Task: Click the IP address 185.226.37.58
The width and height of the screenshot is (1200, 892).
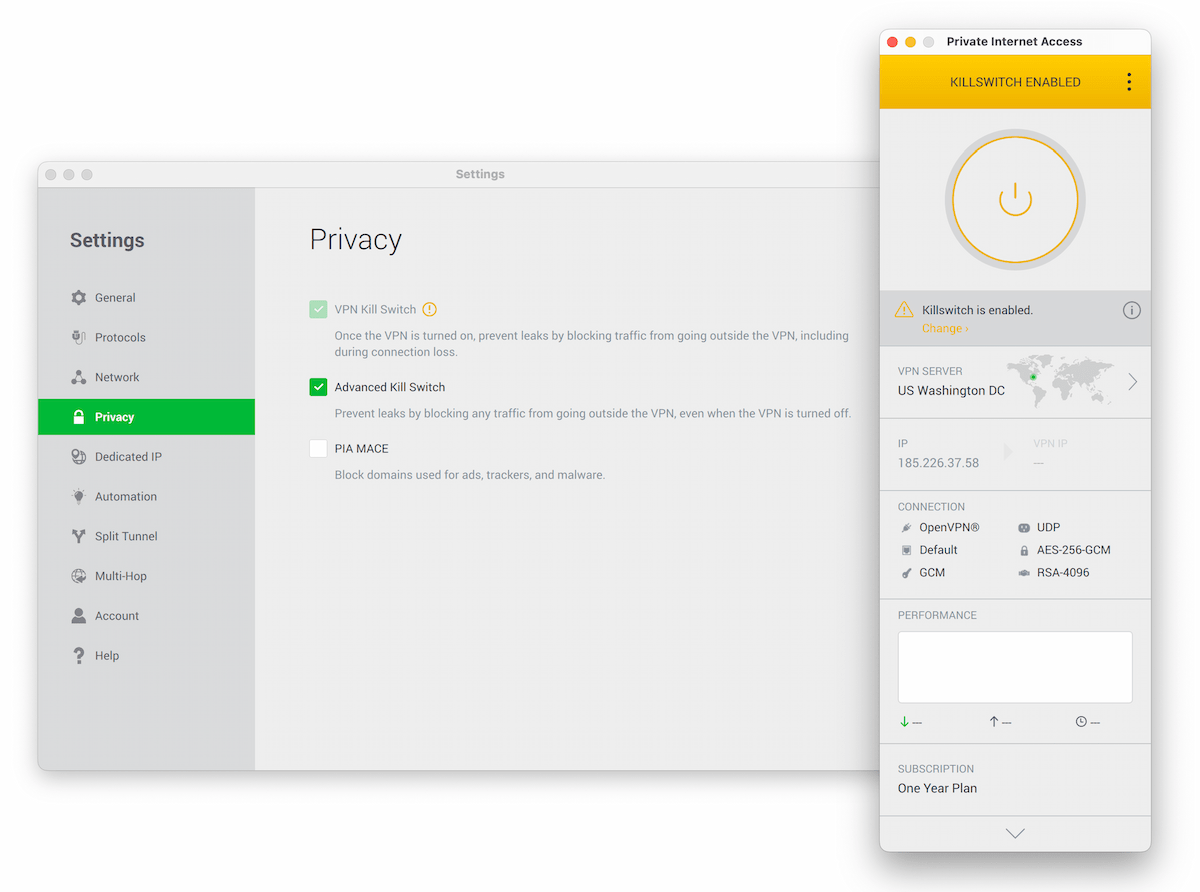Action: [938, 463]
